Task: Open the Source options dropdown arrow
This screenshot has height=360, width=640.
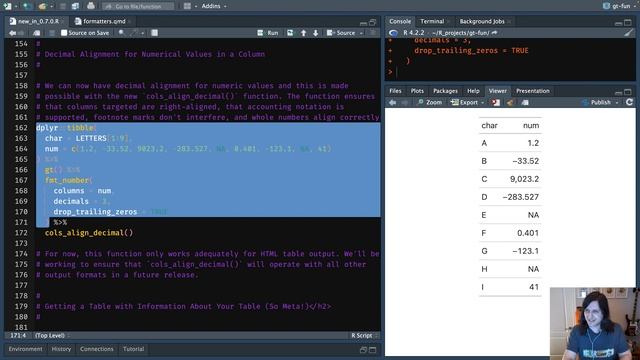Action: [361, 33]
